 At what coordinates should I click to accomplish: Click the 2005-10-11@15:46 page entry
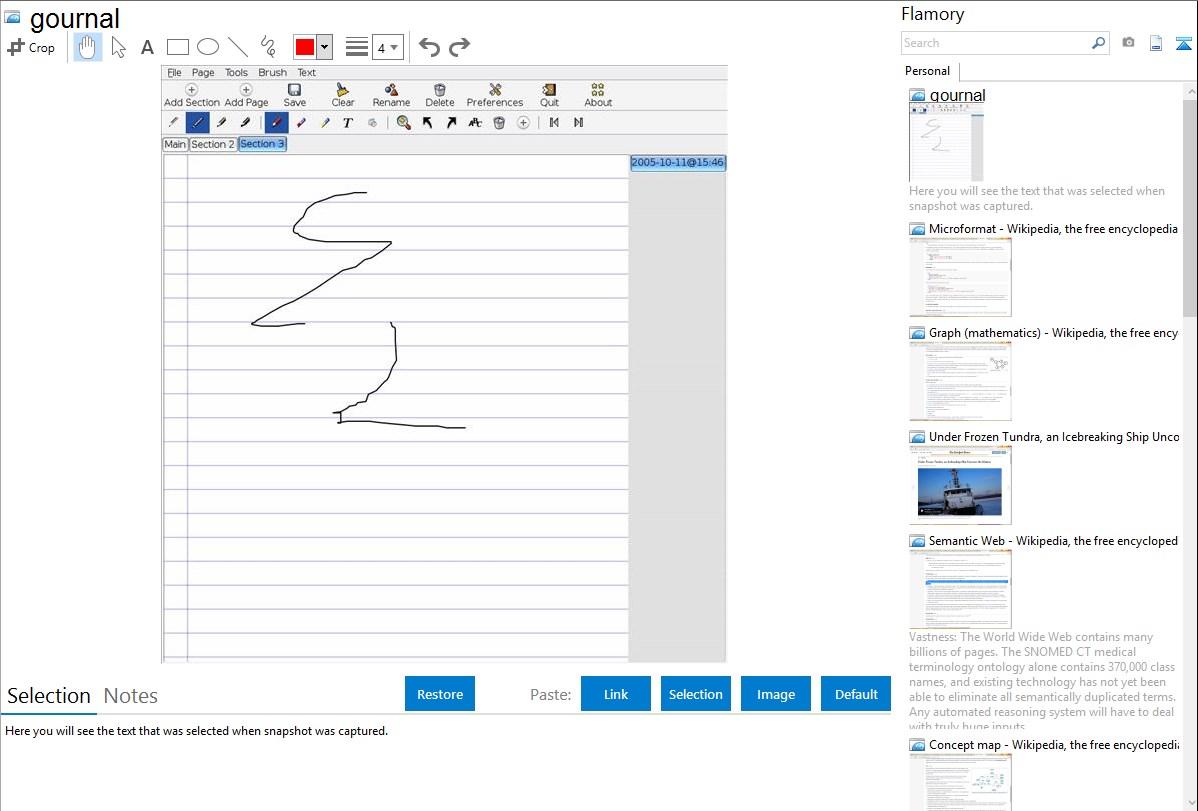click(678, 163)
